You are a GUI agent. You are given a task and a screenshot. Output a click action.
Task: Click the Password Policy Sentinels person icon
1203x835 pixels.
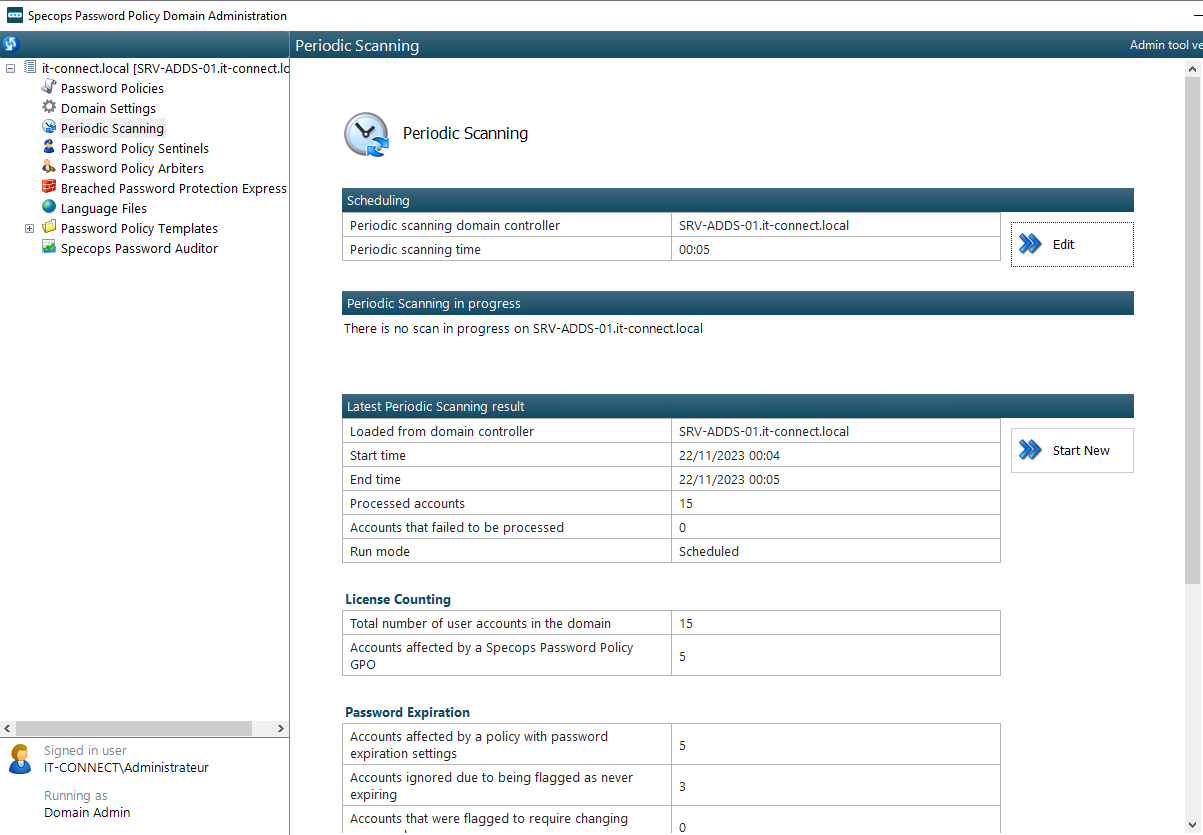49,147
